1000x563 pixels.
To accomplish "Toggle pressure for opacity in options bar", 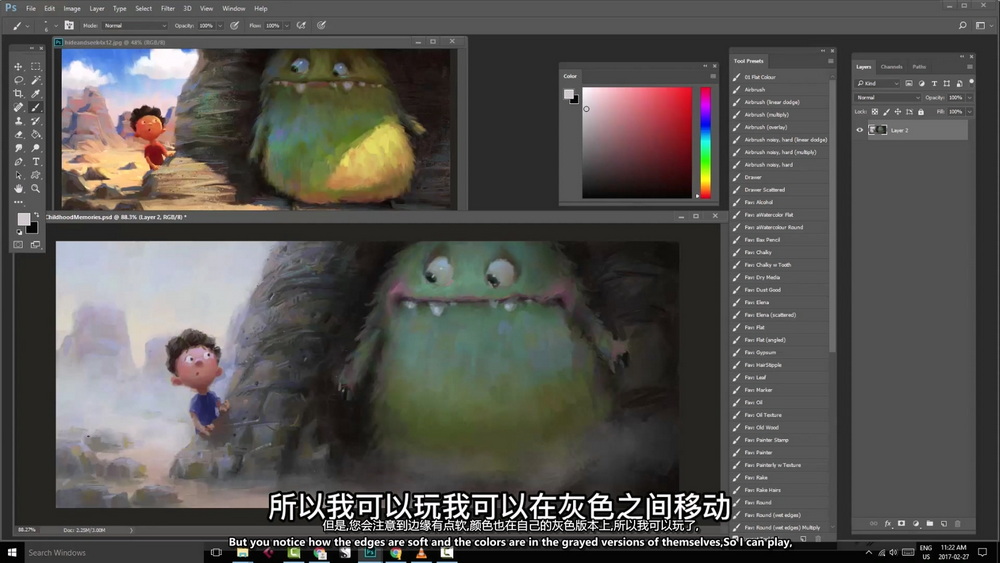I will 235,26.
